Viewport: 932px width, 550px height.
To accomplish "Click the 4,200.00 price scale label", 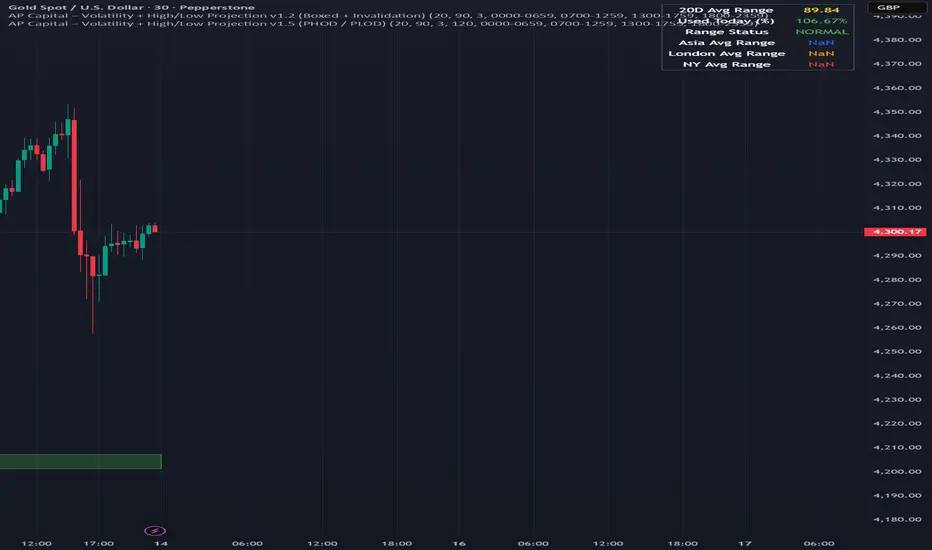I will point(897,471).
